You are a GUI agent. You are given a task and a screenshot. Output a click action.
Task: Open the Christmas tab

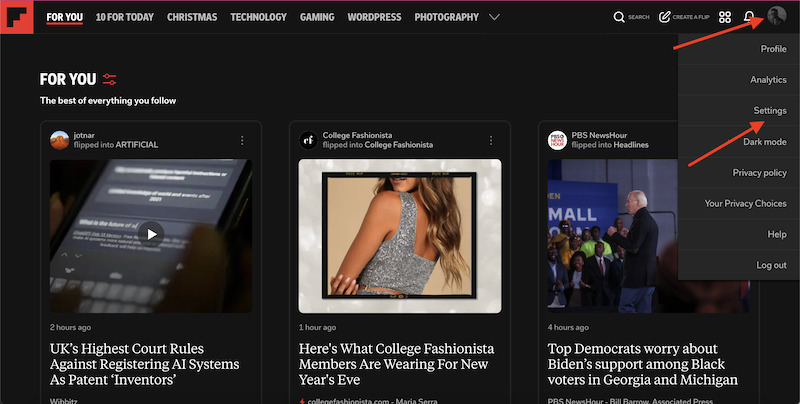pos(192,17)
